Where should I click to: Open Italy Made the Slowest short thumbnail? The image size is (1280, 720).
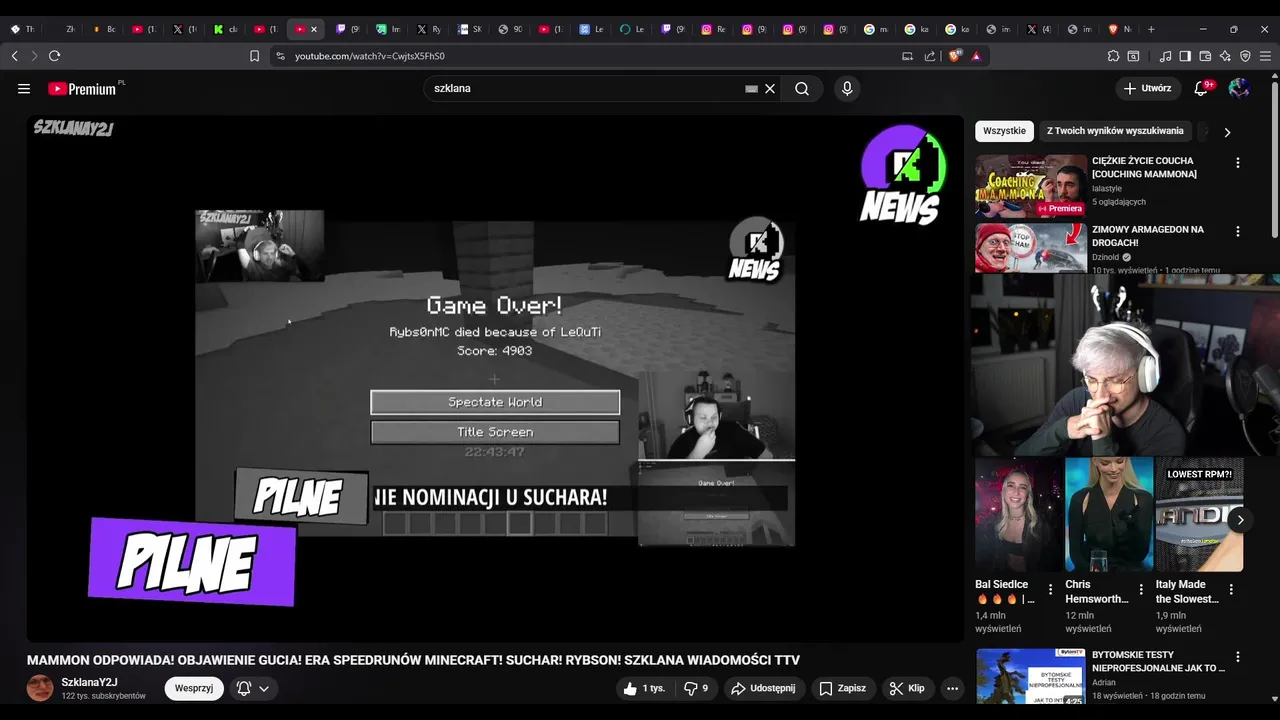coord(1199,514)
